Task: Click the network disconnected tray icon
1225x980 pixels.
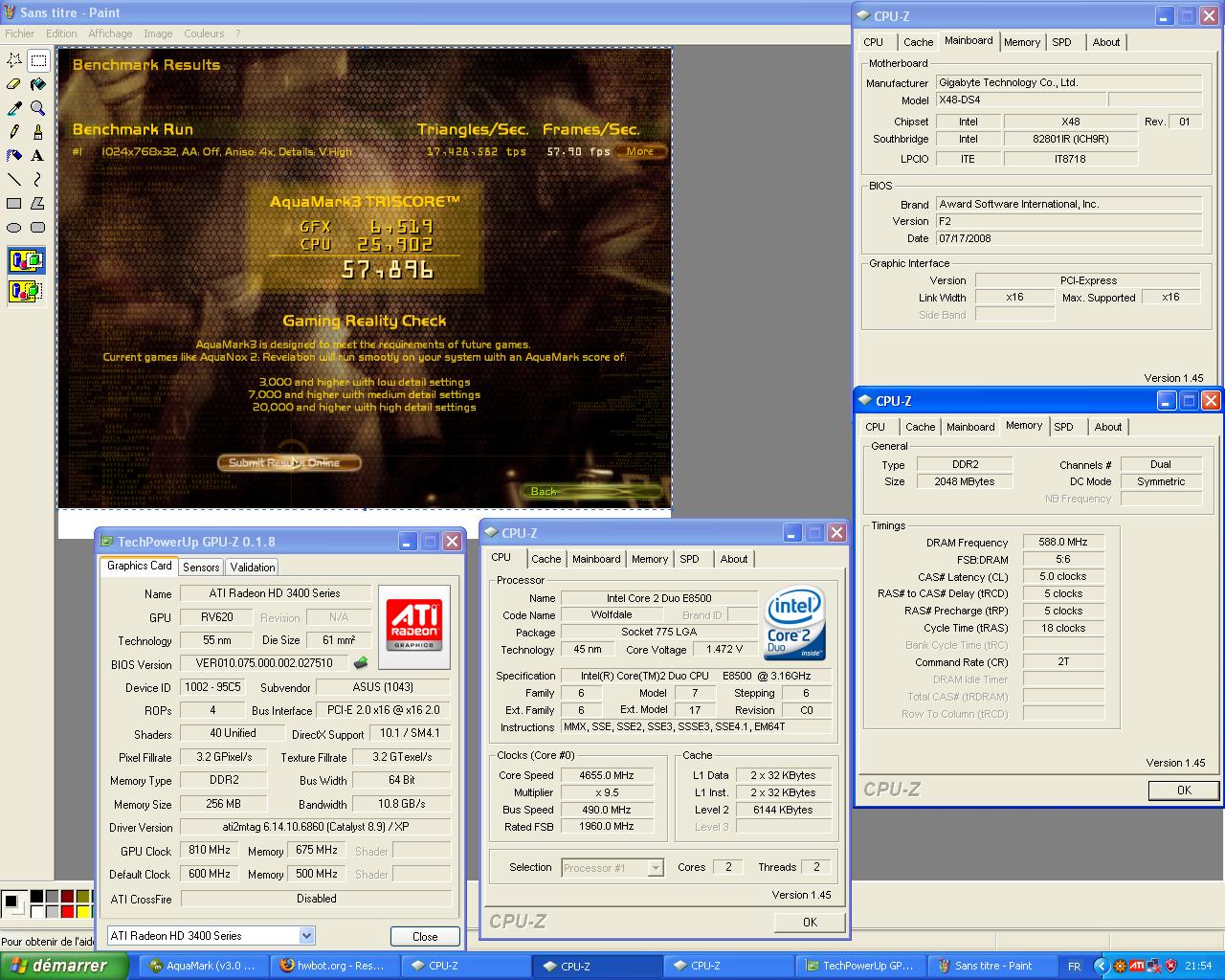Action: pos(1154,966)
